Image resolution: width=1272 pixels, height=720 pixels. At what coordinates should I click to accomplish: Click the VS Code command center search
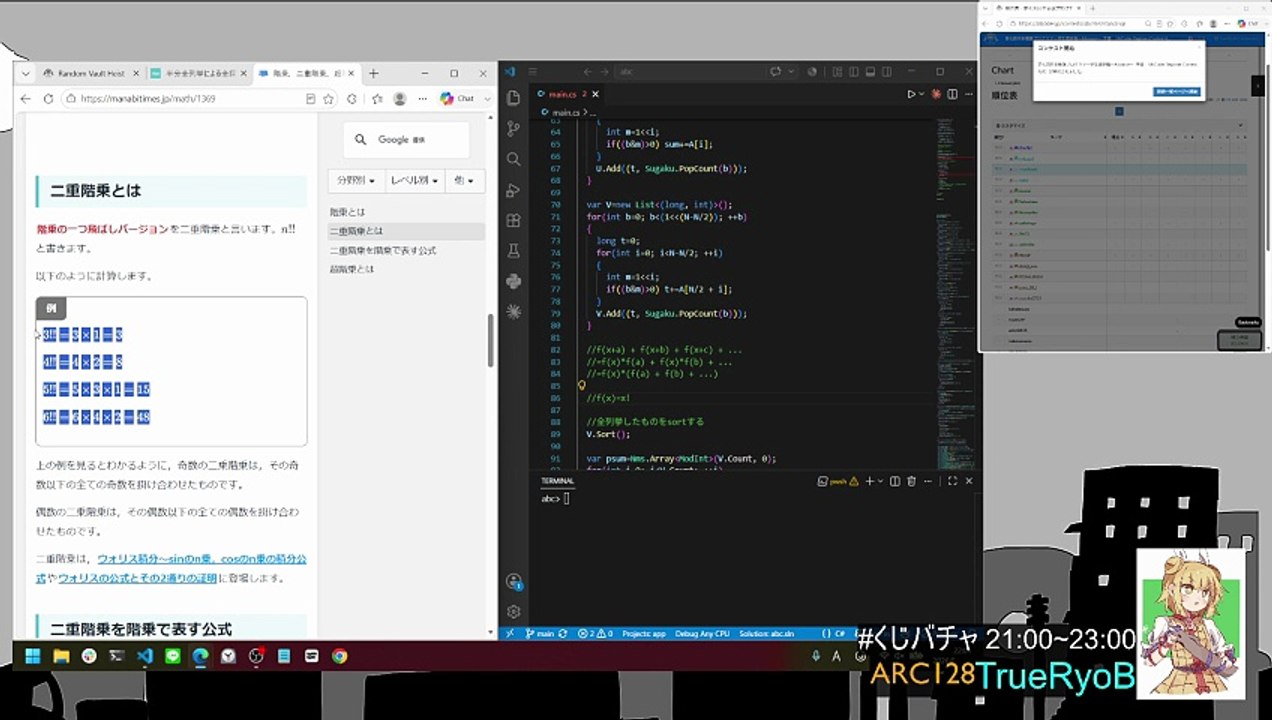(x=690, y=72)
